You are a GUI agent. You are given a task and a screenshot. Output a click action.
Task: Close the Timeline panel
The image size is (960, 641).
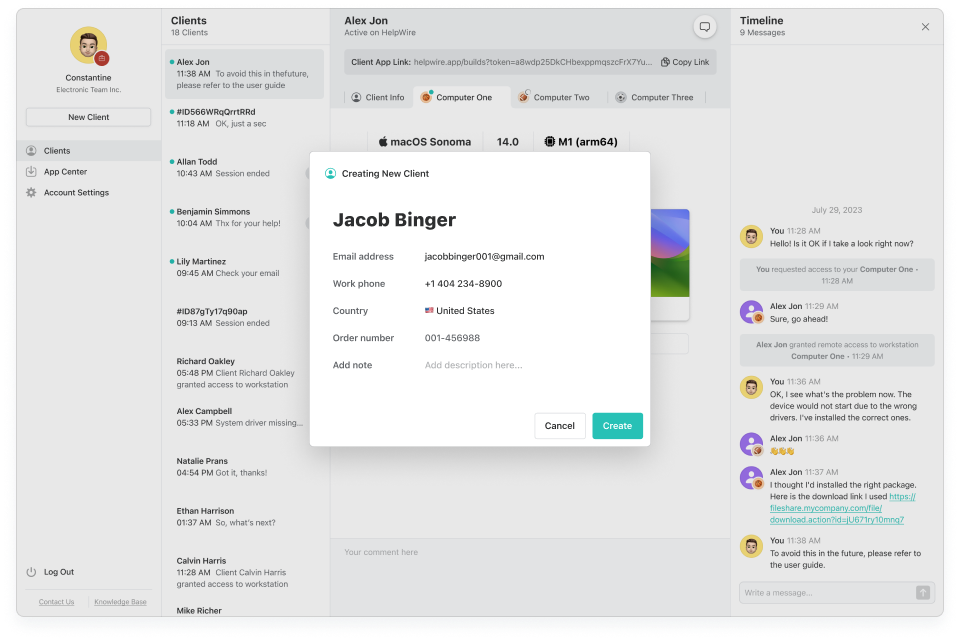tap(925, 27)
